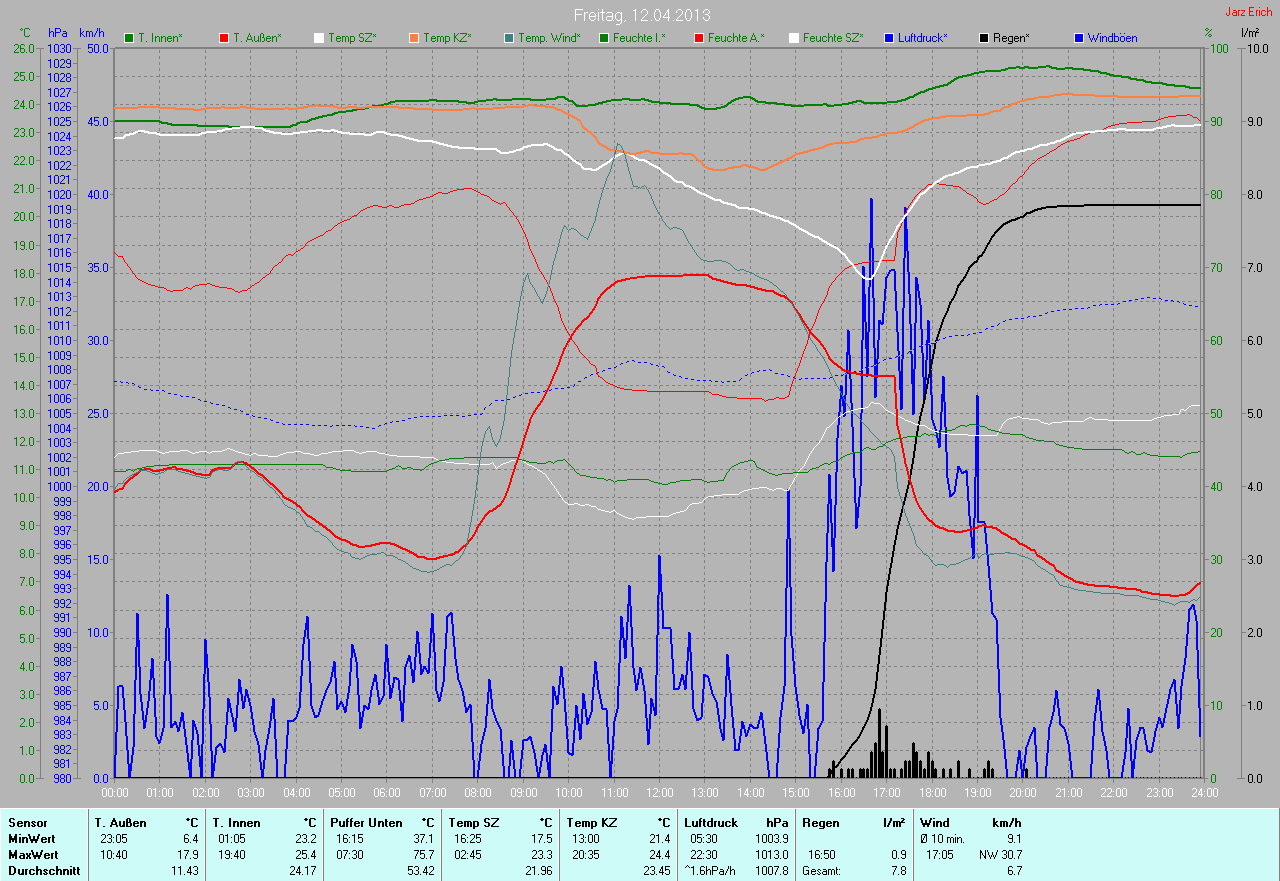Viewport: 1280px width, 881px height.
Task: Click the 18:00 time axis marker
Action: point(932,792)
